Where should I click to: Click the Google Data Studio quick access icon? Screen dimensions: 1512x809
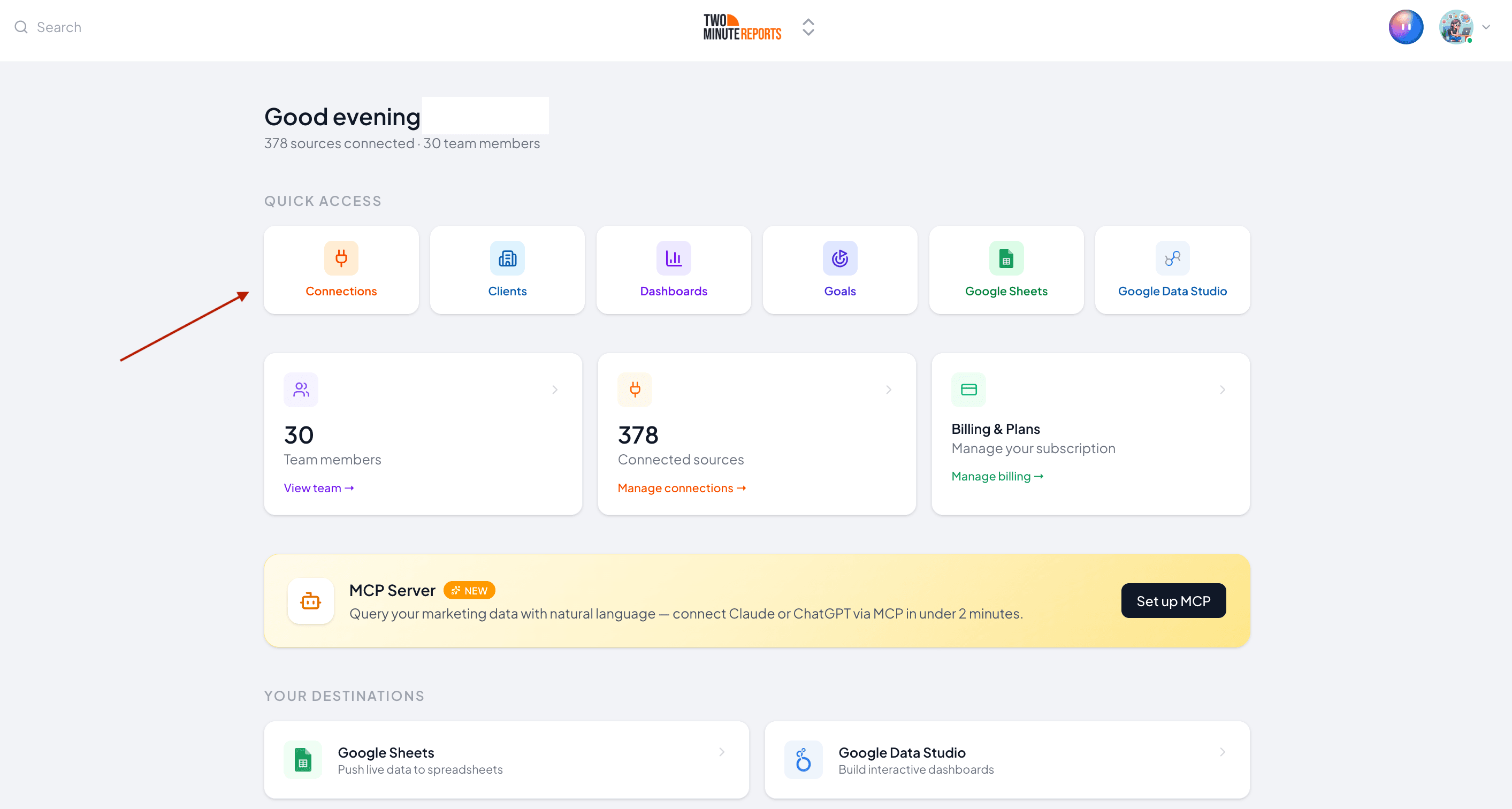pyautogui.click(x=1172, y=258)
